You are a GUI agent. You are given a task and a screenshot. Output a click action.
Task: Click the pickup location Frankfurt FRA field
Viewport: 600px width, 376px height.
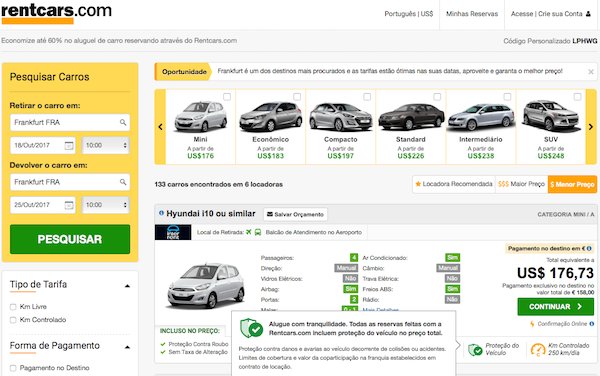click(x=70, y=122)
